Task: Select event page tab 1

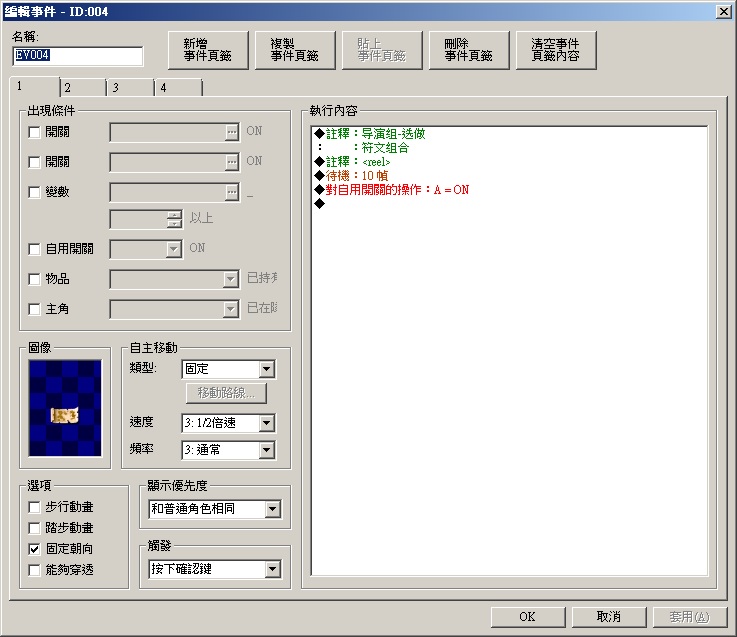Action: click(34, 87)
